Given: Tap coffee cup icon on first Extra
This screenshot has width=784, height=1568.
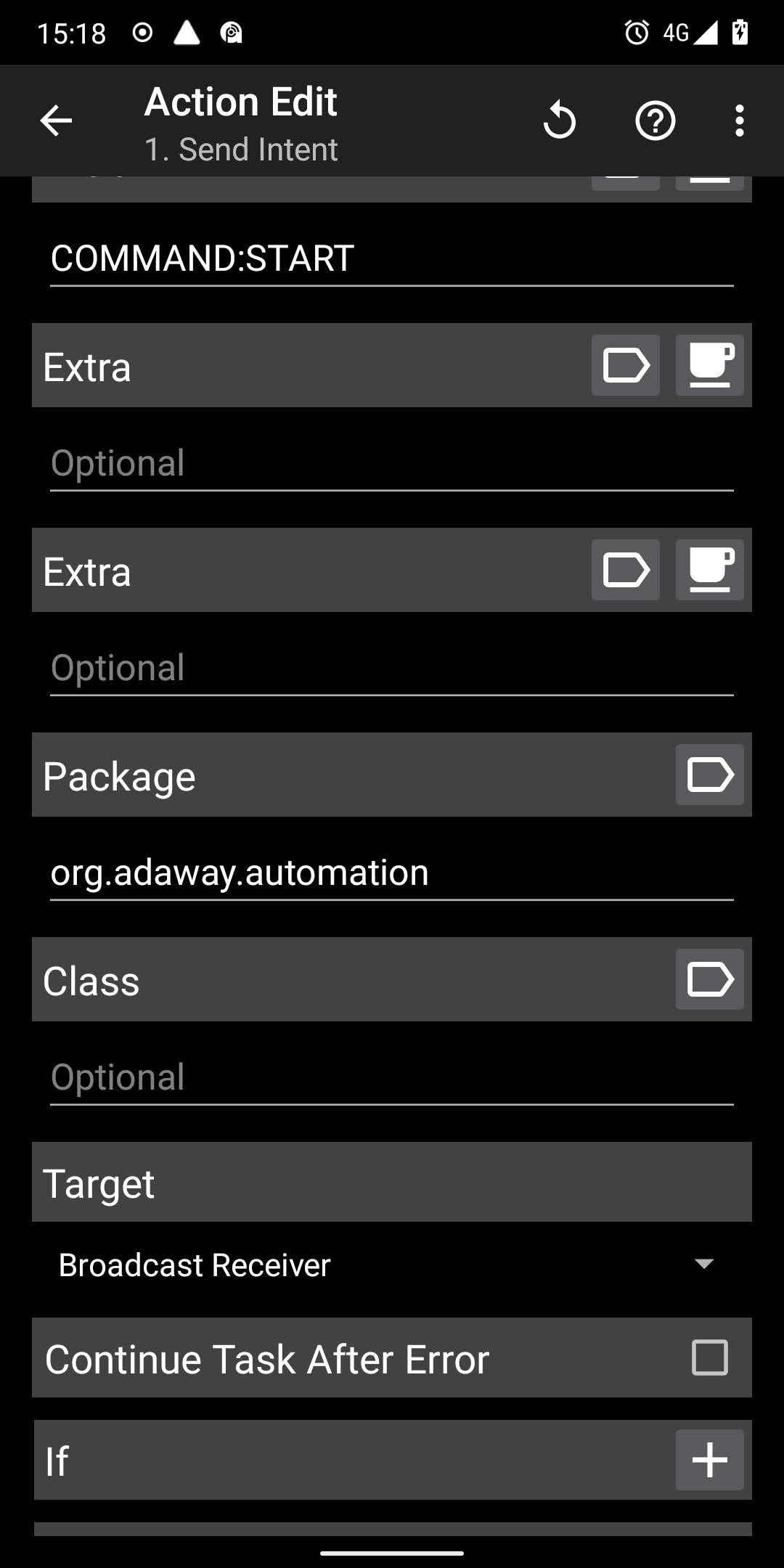Looking at the screenshot, I should tap(709, 365).
